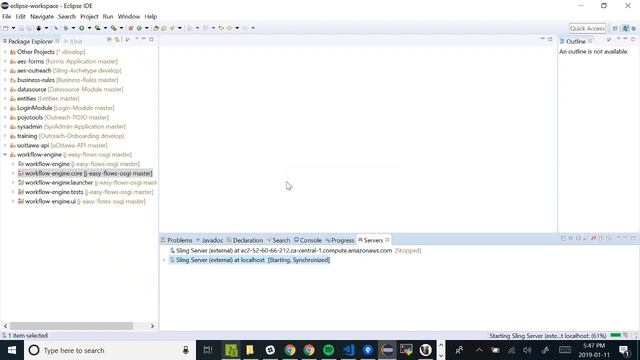Select the perspective icon right of Java

pyautogui.click(x=634, y=28)
